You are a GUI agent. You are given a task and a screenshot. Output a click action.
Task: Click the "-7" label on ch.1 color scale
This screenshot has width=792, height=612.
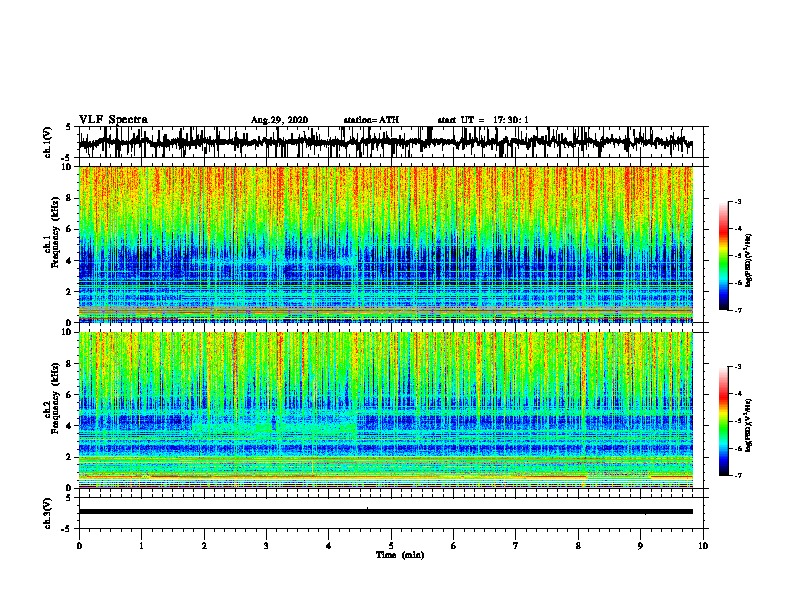pos(738,311)
